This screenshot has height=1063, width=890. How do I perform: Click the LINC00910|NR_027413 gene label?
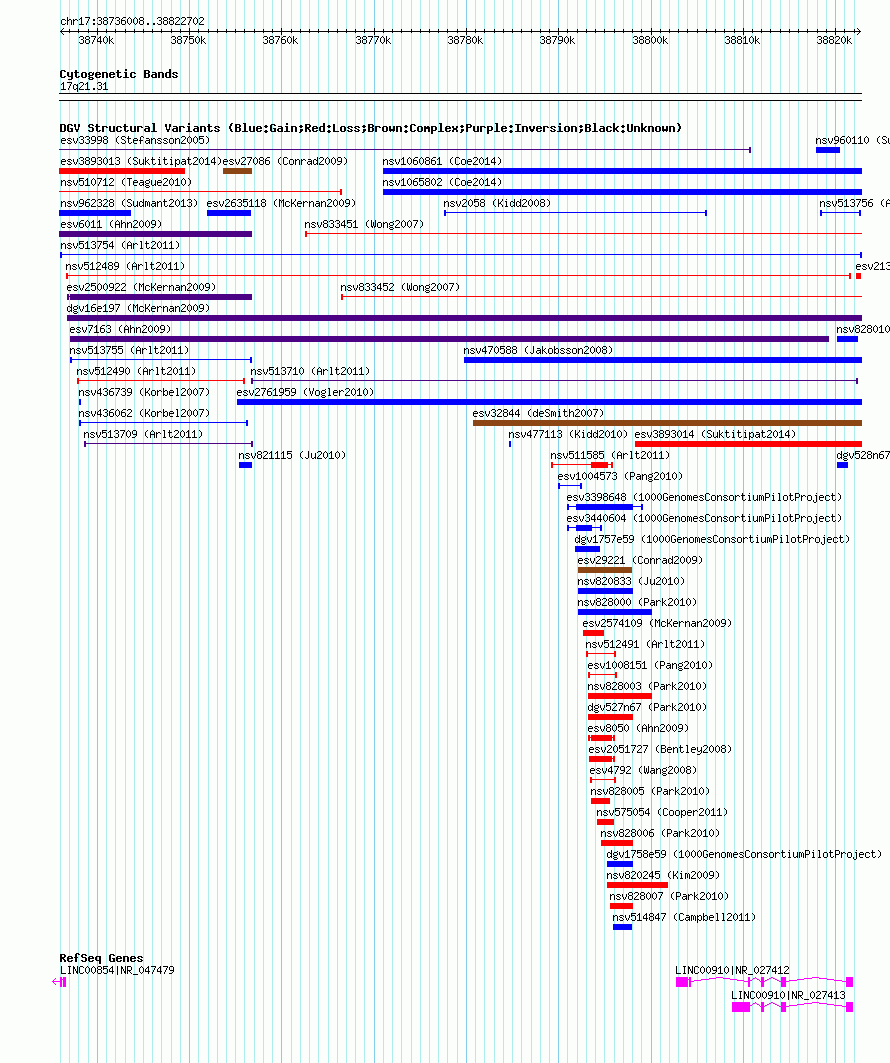(x=788, y=996)
